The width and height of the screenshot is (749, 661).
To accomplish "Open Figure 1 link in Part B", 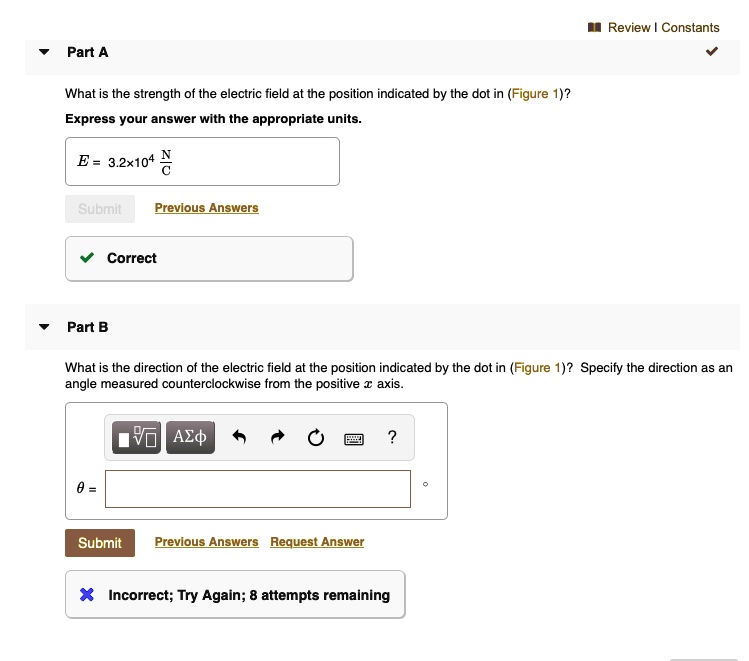I will click(537, 368).
